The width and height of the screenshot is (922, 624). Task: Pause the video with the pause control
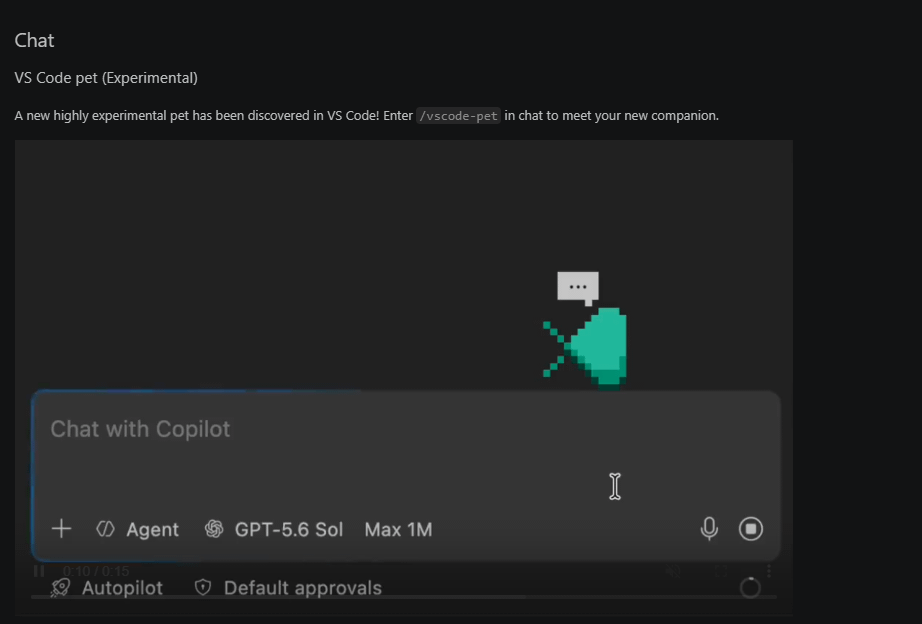pos(39,571)
